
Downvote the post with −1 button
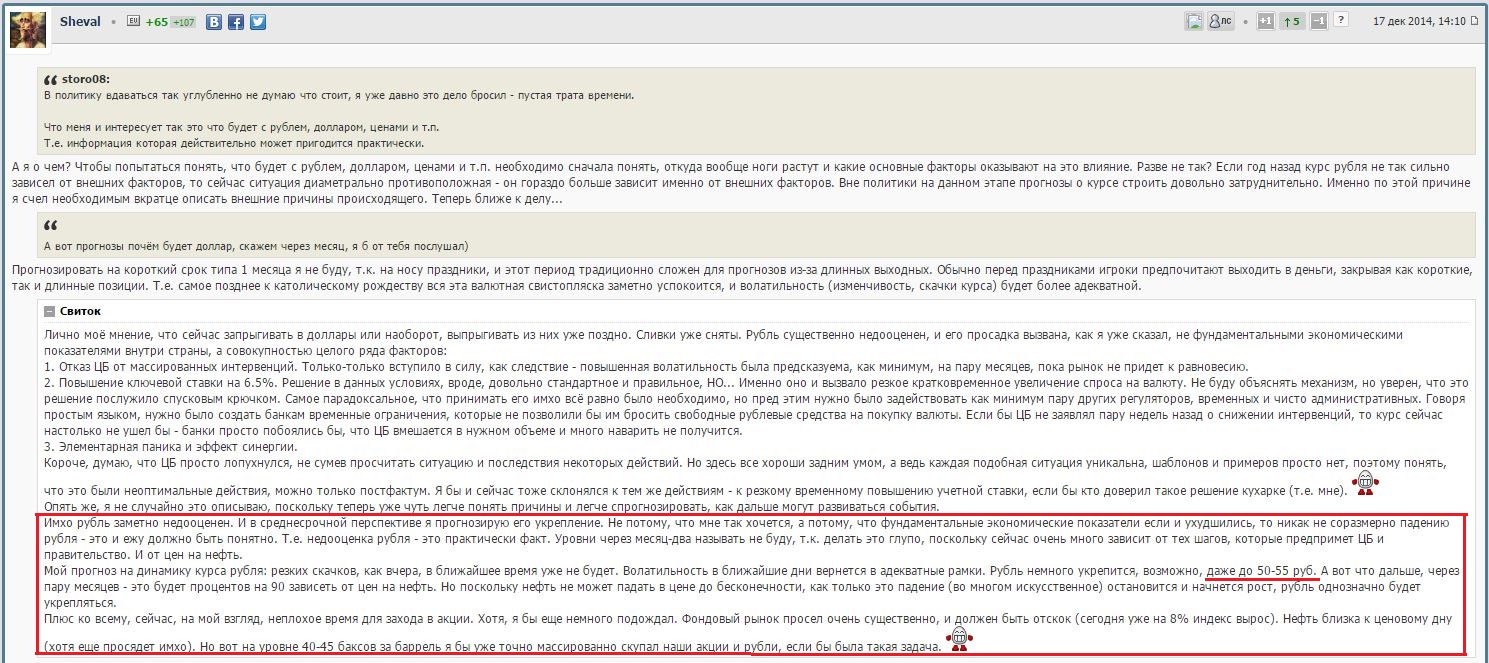[1318, 21]
